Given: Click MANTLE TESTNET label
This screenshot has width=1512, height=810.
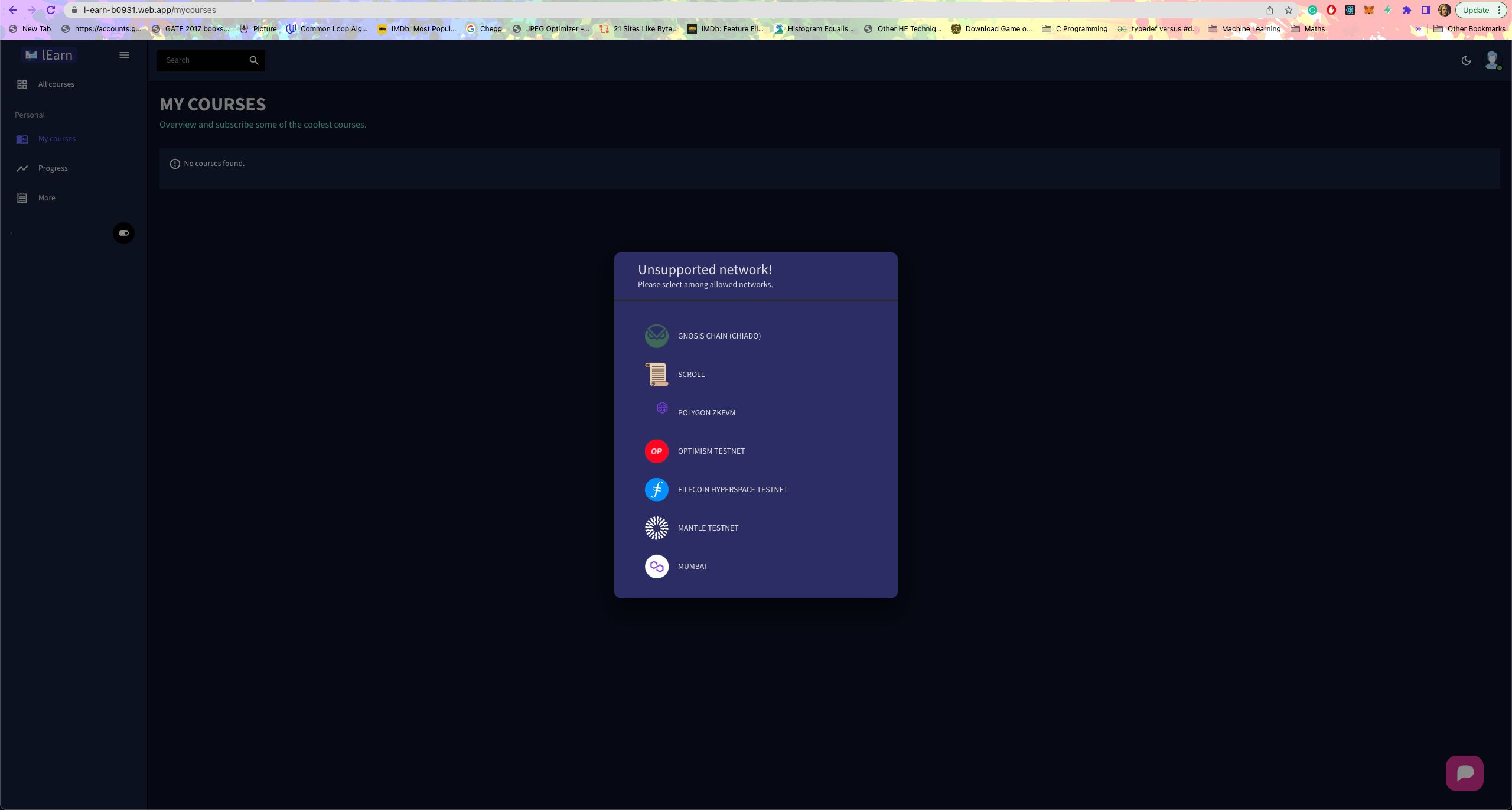Looking at the screenshot, I should 708,528.
